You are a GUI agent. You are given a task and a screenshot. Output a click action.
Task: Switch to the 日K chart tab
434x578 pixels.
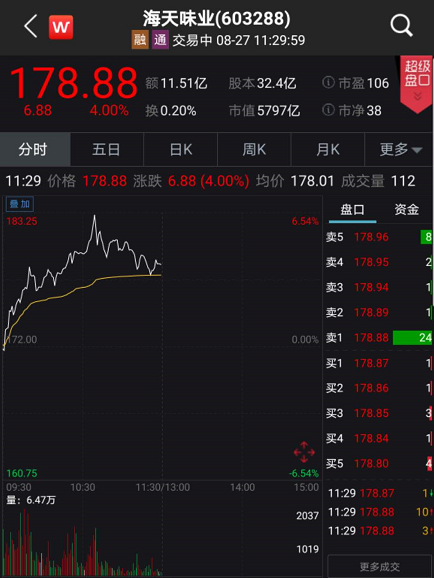pyautogui.click(x=181, y=150)
